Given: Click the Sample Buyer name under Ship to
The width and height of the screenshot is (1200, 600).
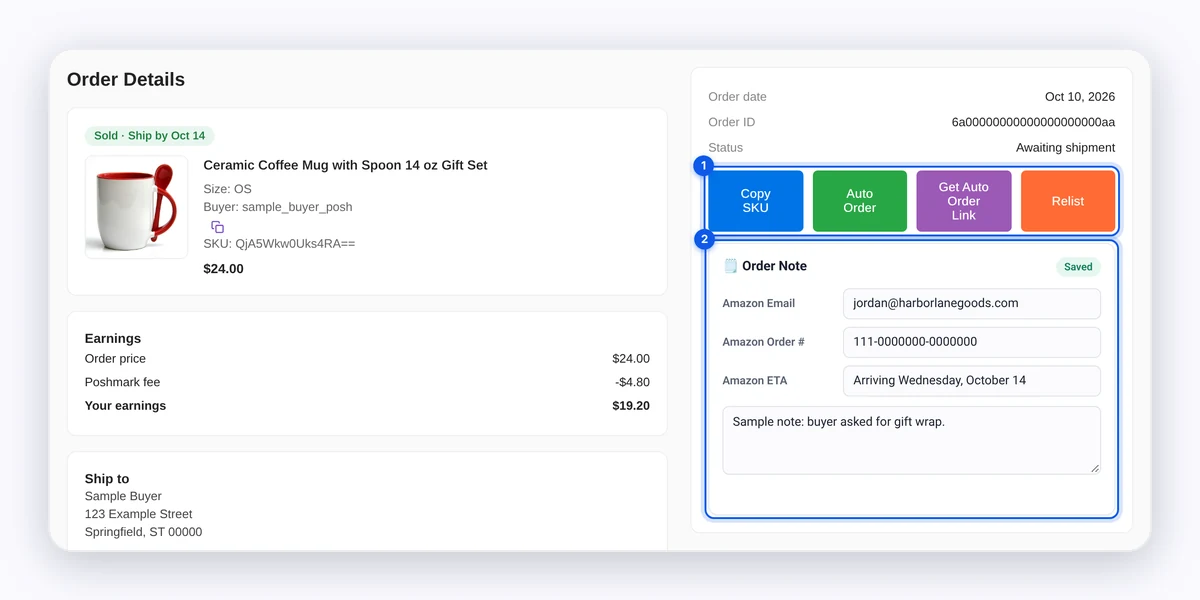Looking at the screenshot, I should click(123, 496).
